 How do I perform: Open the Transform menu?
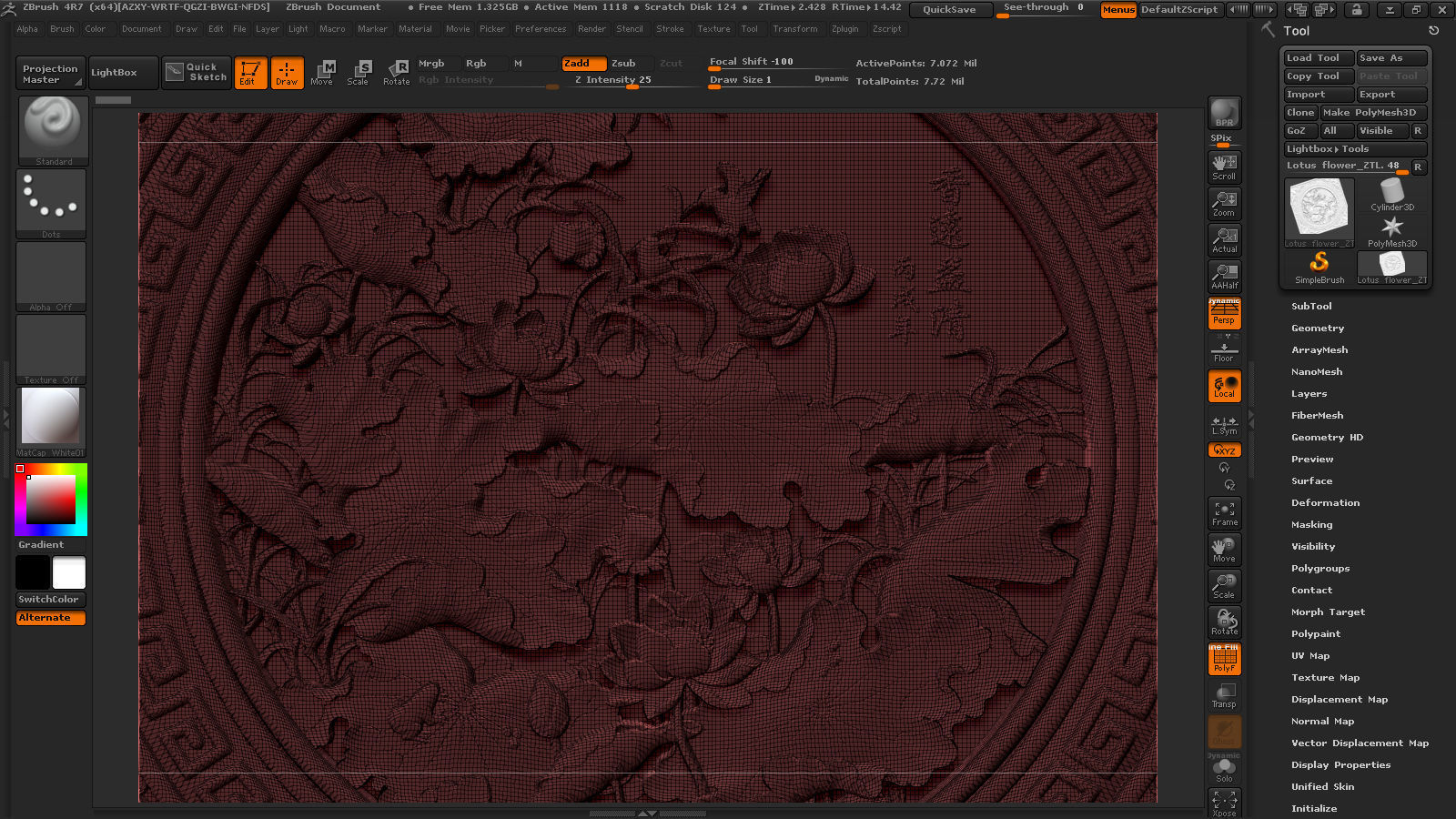coord(795,29)
